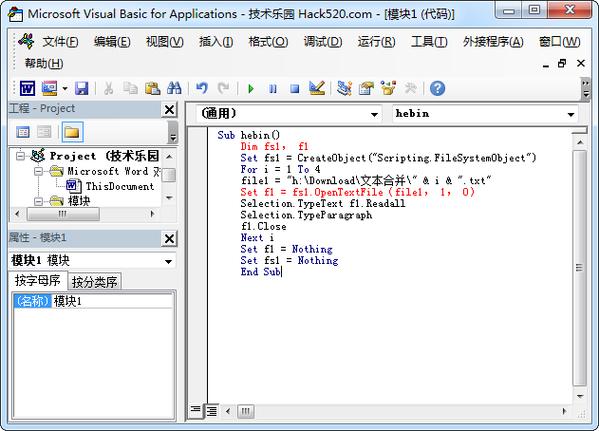Select Project (技术乐园) root node
This screenshot has width=599, height=431.
[x=104, y=156]
